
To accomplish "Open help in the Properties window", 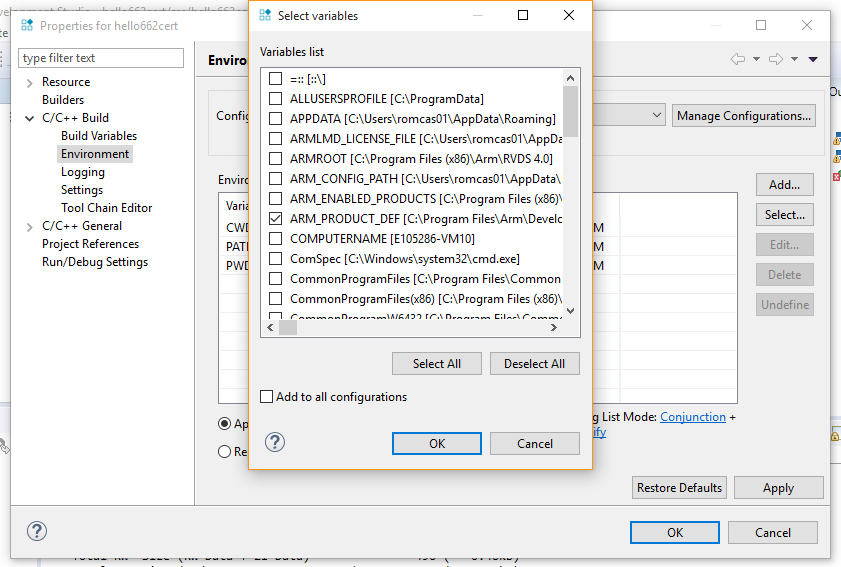I will point(37,531).
